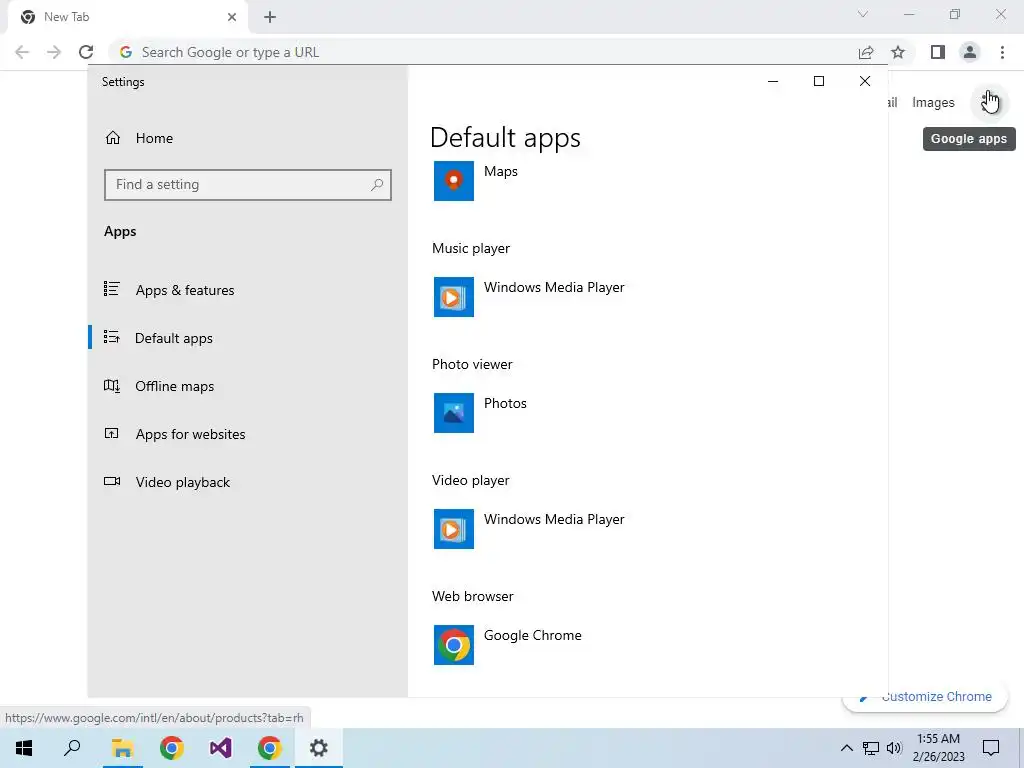Click the Windows Media Player label under Music player
Image resolution: width=1024 pixels, height=768 pixels.
pyautogui.click(x=554, y=287)
